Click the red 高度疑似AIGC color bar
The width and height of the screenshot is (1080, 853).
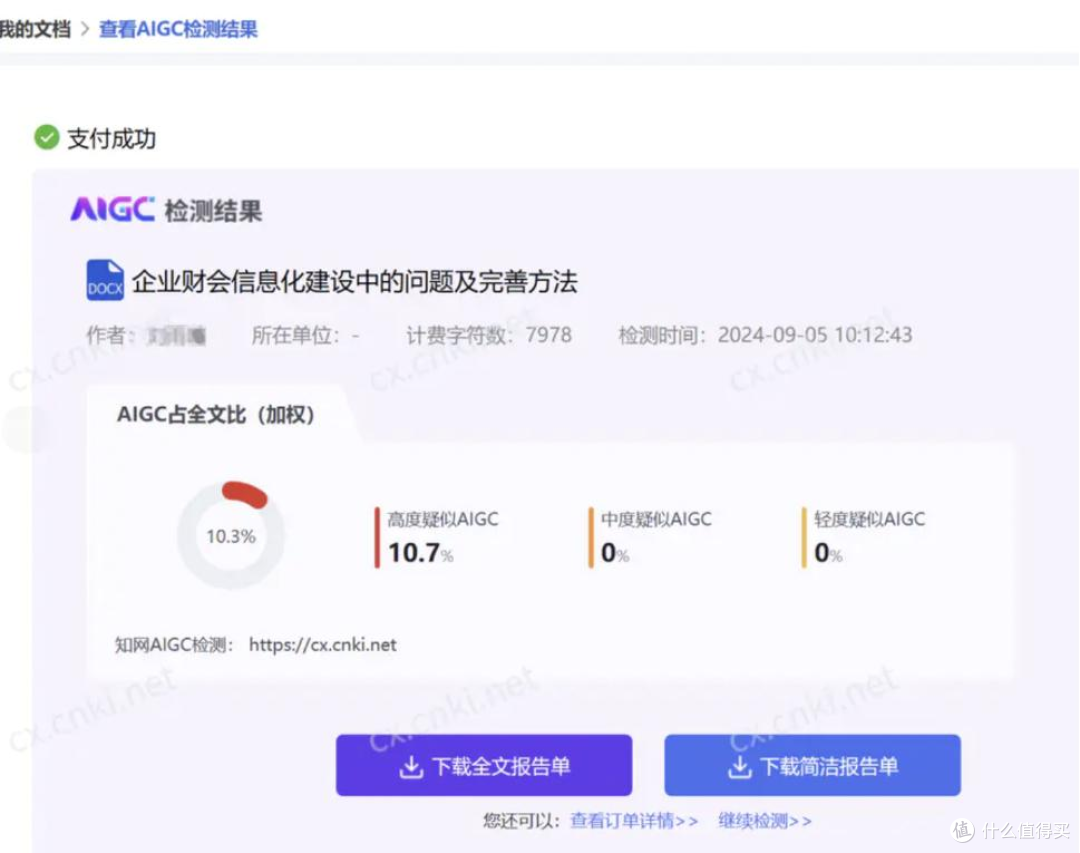pyautogui.click(x=377, y=537)
